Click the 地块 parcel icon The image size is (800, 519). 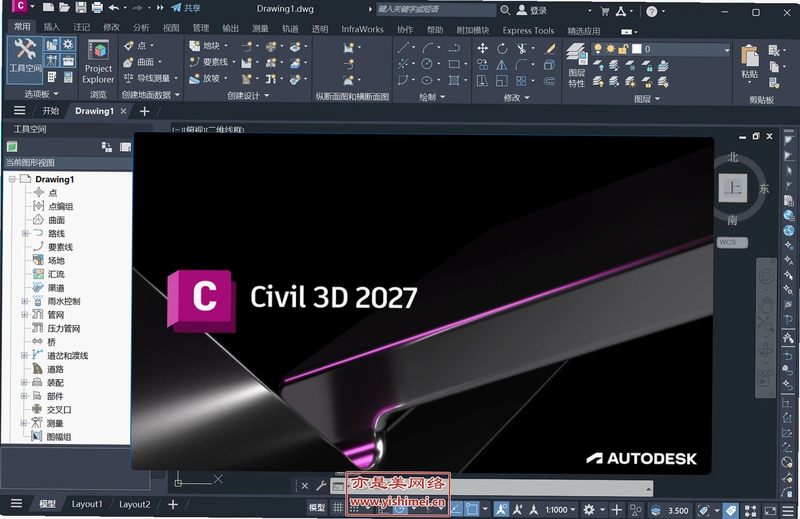tap(195, 46)
